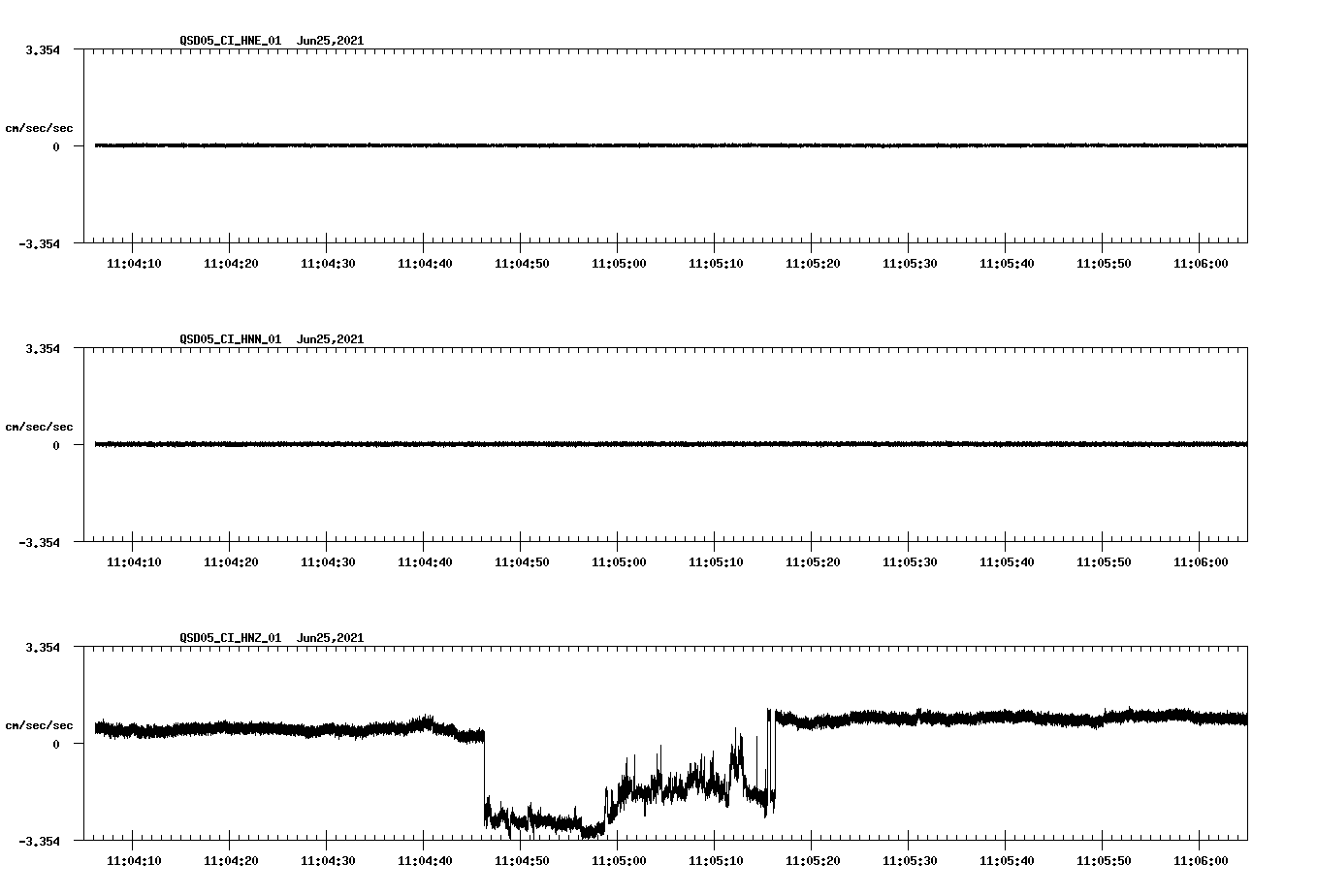Pick the 11:04:20 time label under HNN plot
This screenshot has height=896, width=1317.
pos(231,562)
